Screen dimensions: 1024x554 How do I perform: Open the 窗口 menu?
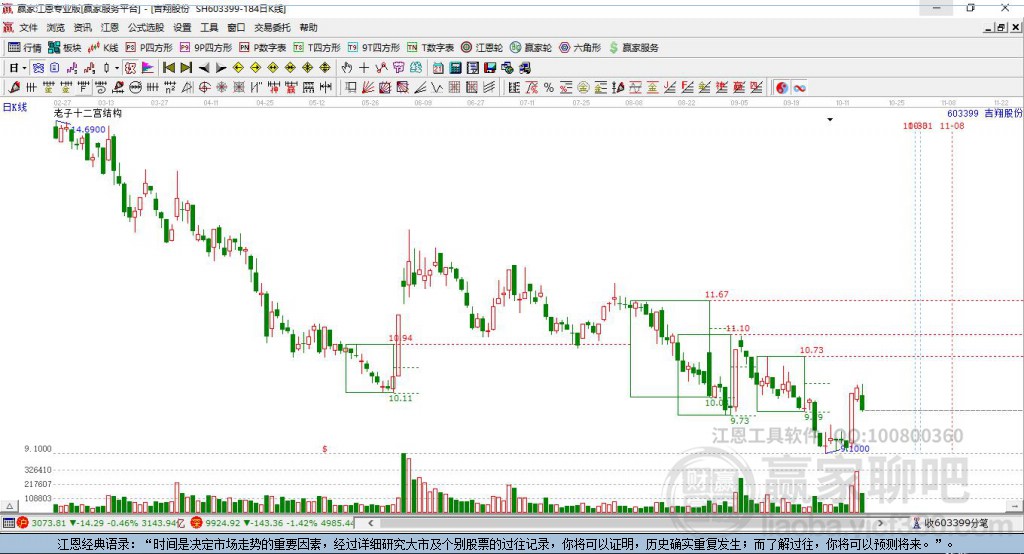tap(236, 27)
